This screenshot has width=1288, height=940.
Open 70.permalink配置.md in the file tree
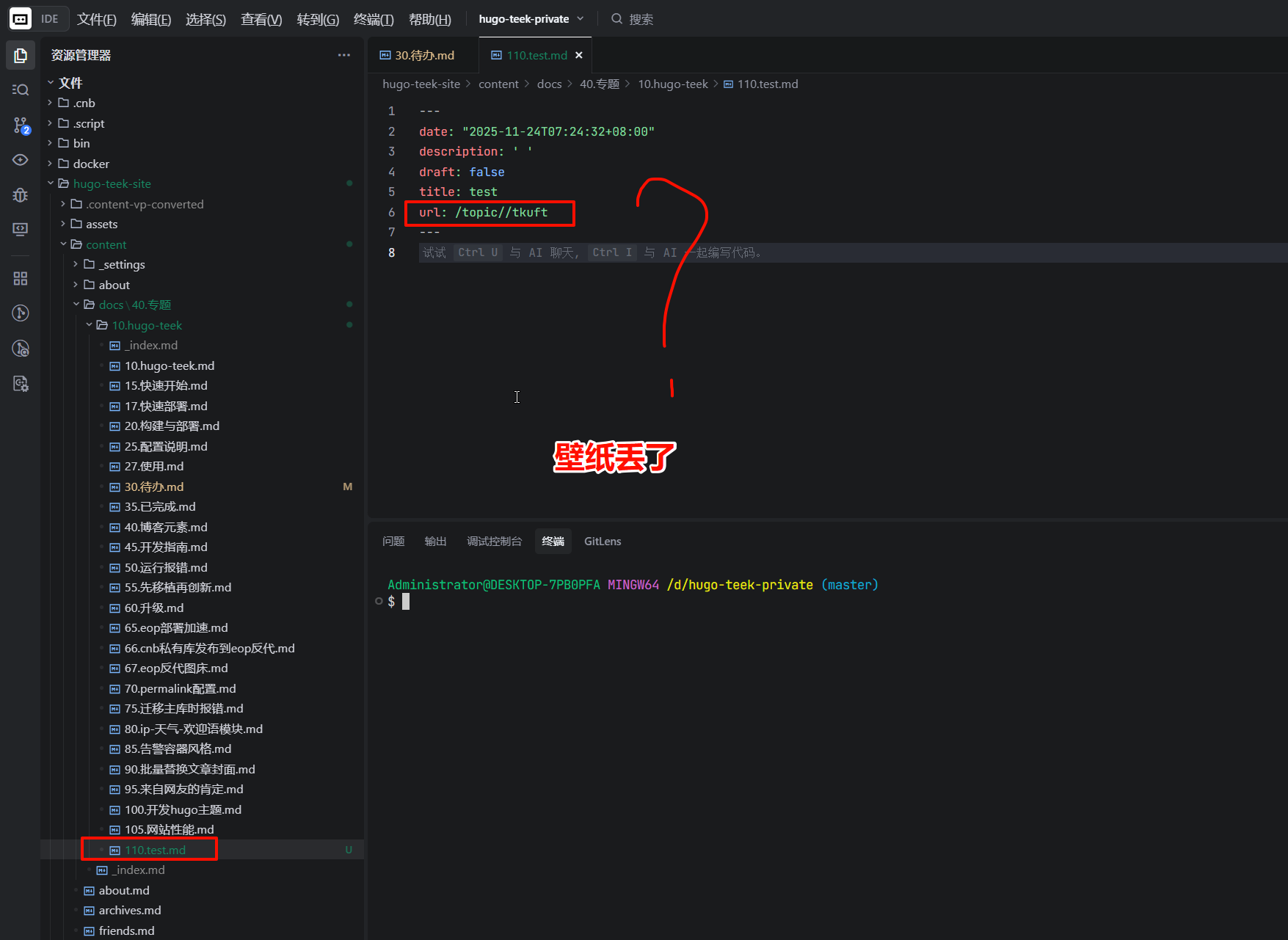180,689
